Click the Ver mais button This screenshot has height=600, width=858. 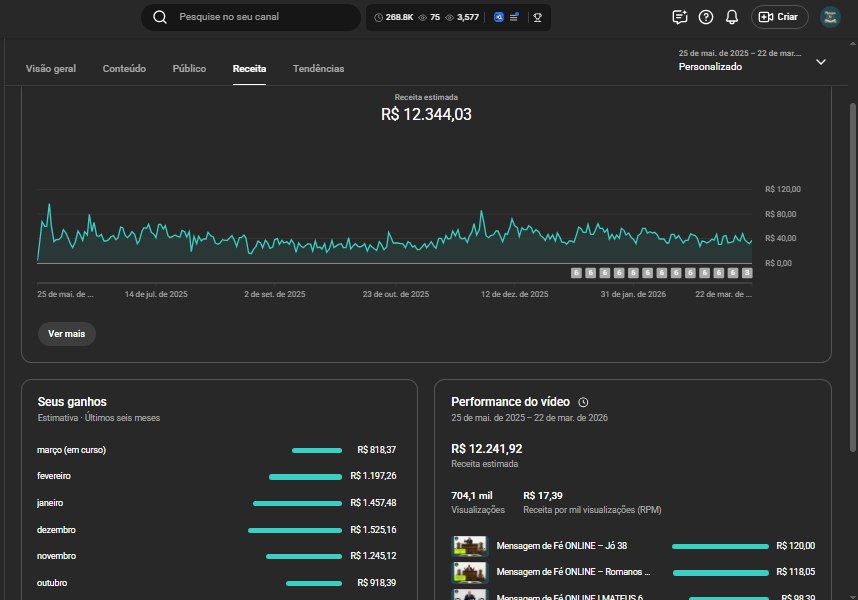coord(67,334)
